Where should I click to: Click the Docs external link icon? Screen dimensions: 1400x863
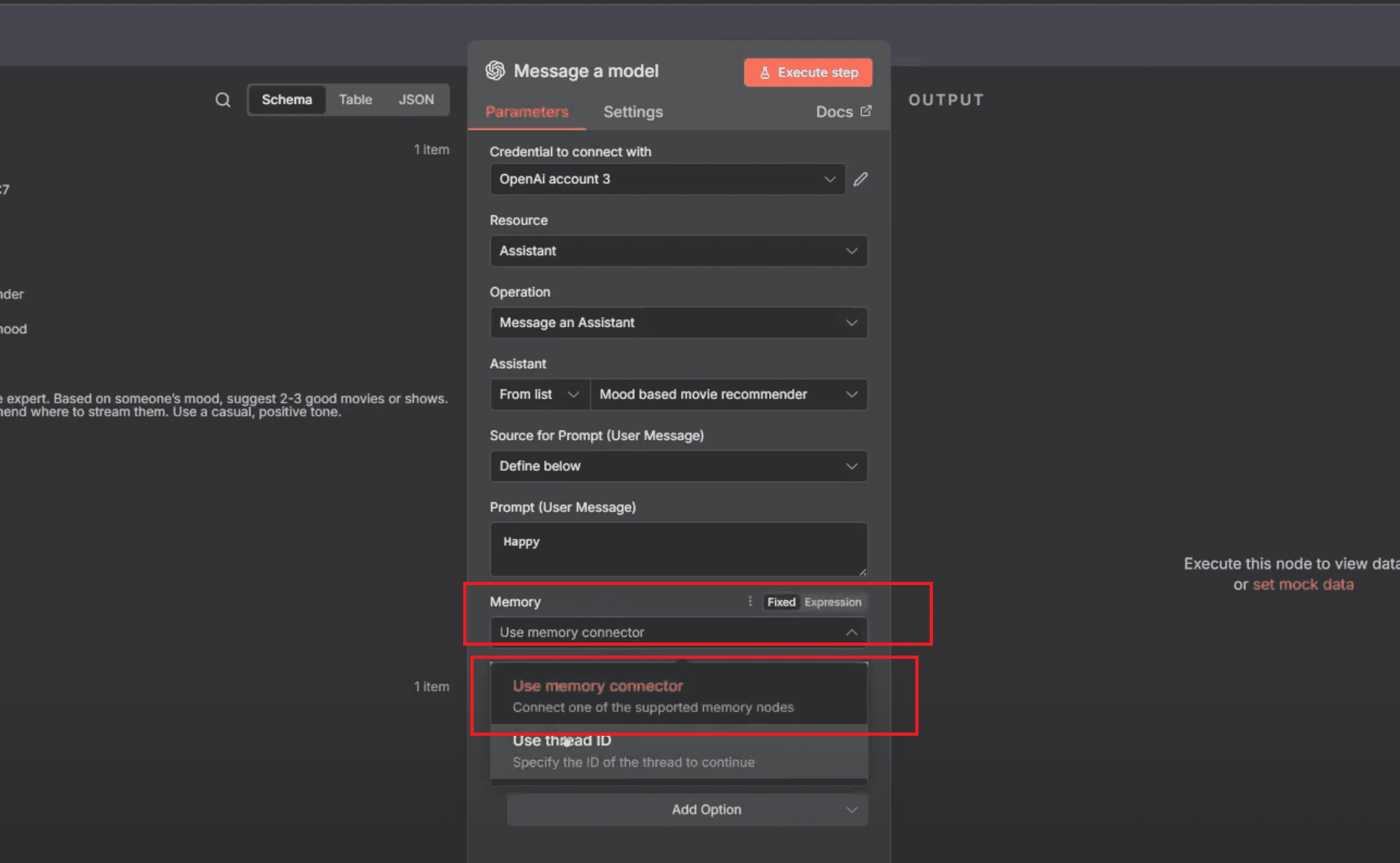point(866,111)
